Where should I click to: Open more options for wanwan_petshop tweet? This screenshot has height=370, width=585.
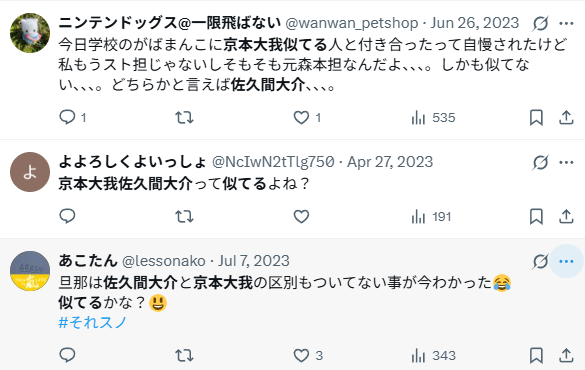click(x=566, y=23)
